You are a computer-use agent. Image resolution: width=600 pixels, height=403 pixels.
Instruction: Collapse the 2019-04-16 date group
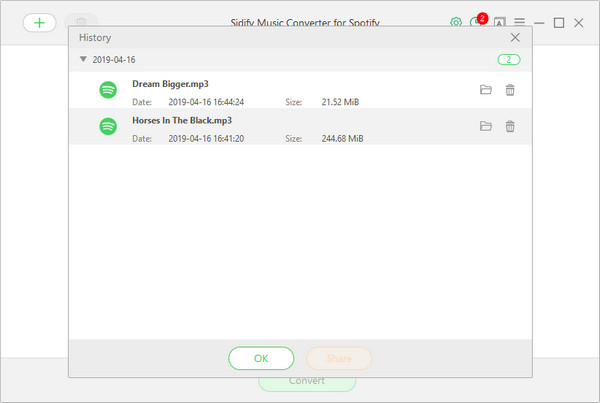coord(83,59)
